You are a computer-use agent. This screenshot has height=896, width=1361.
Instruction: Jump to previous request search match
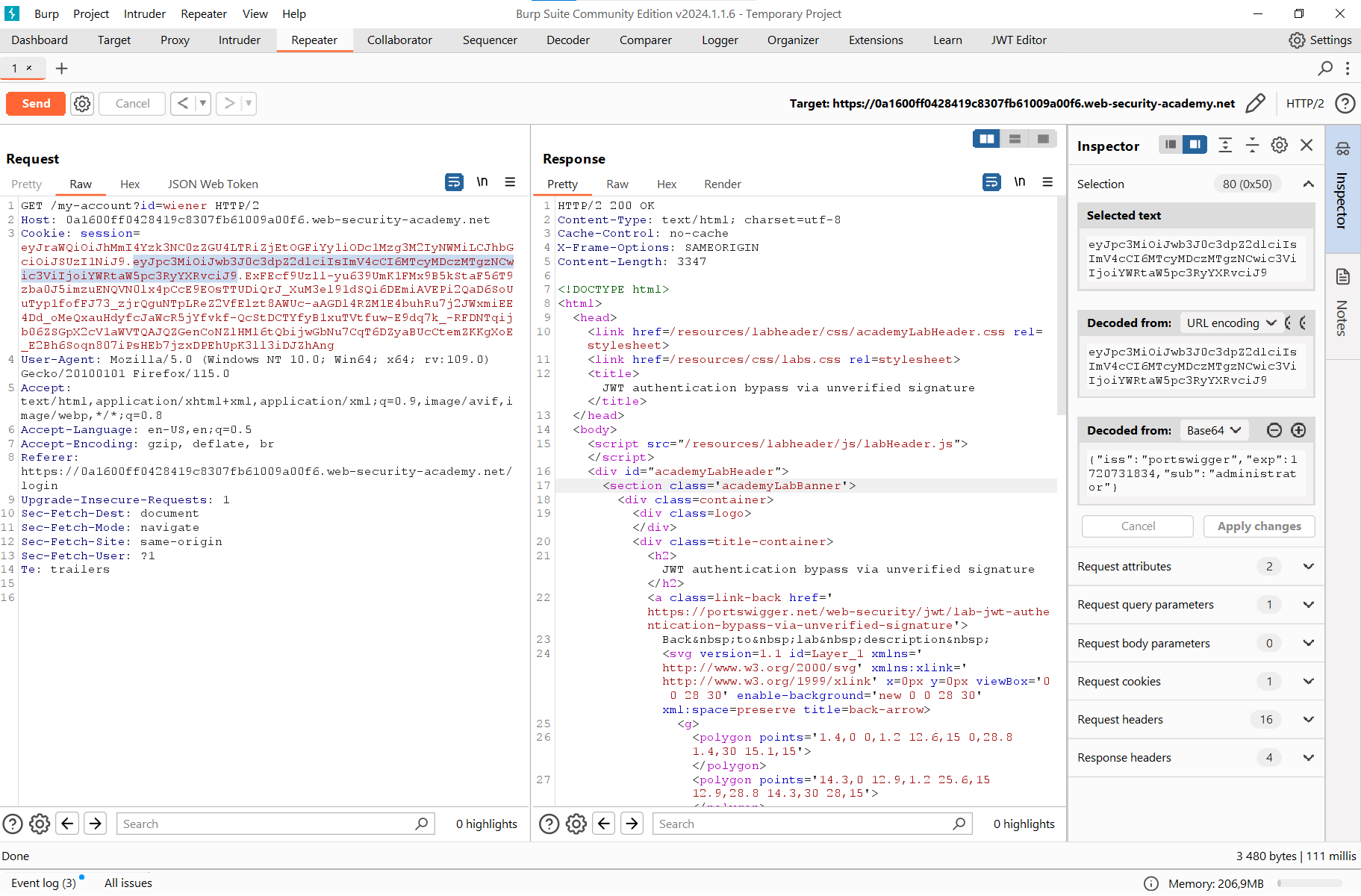(x=67, y=824)
